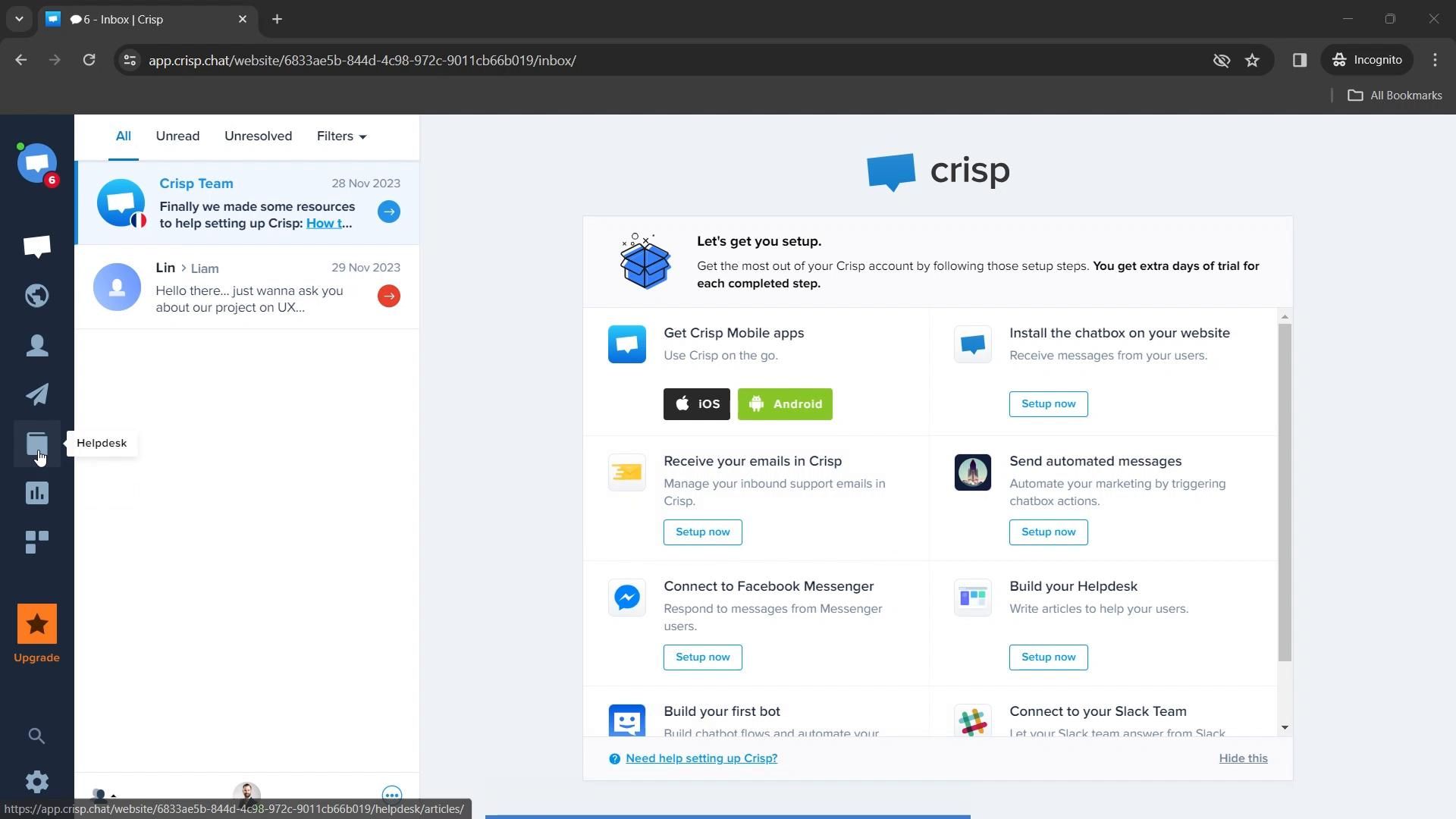The image size is (1456, 819).
Task: Open the Inbox chat icon in sidebar
Action: [37, 246]
